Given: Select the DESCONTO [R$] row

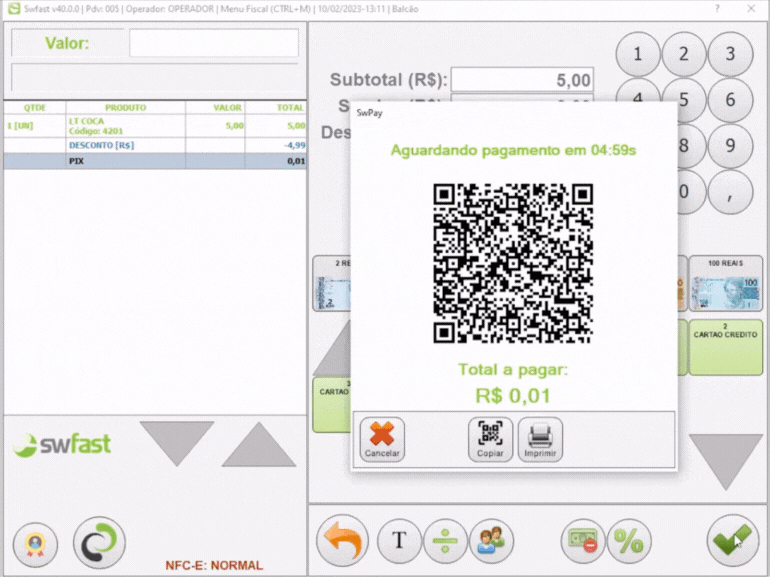Looking at the screenshot, I should 155,145.
